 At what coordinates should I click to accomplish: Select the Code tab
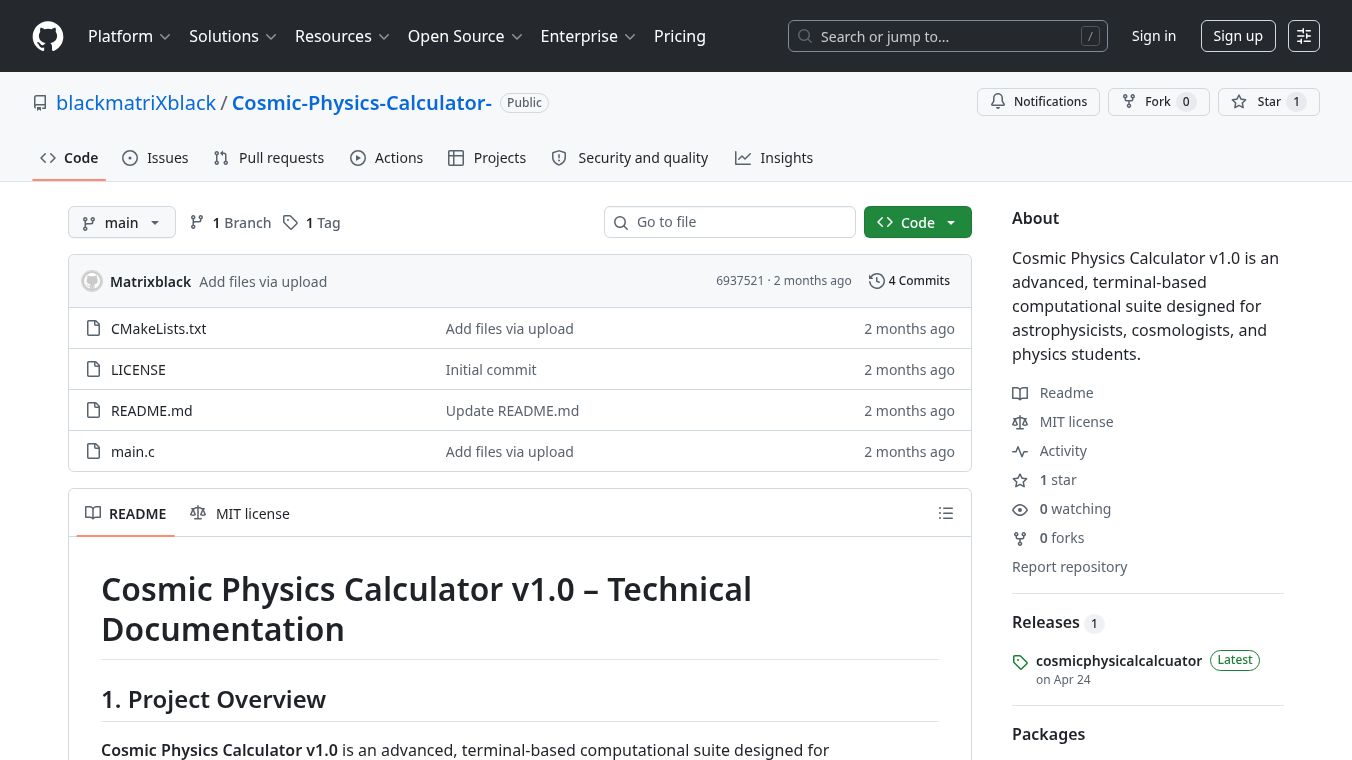coord(69,158)
